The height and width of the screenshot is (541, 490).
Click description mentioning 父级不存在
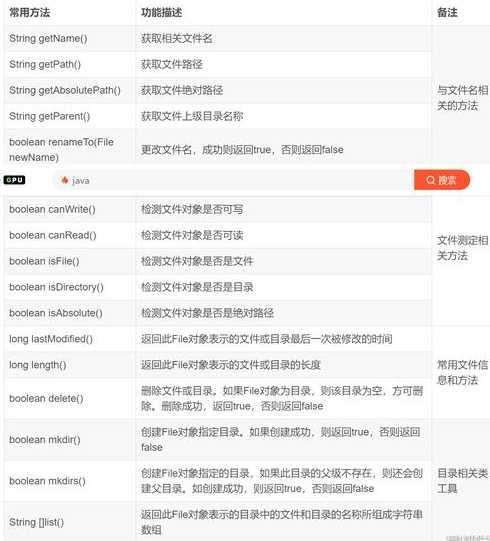pyautogui.click(x=282, y=481)
